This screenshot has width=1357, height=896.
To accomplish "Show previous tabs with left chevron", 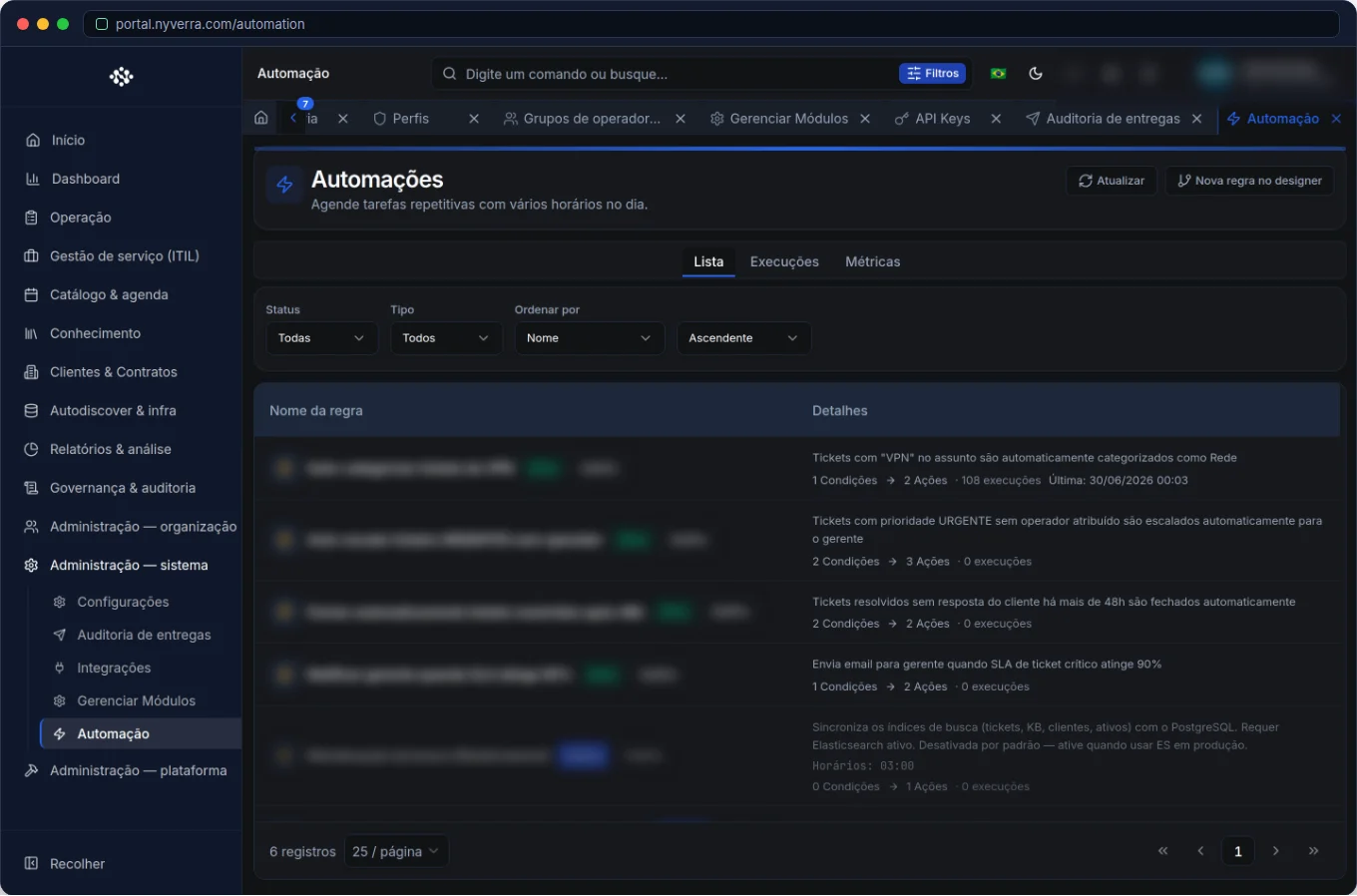I will pos(293,119).
